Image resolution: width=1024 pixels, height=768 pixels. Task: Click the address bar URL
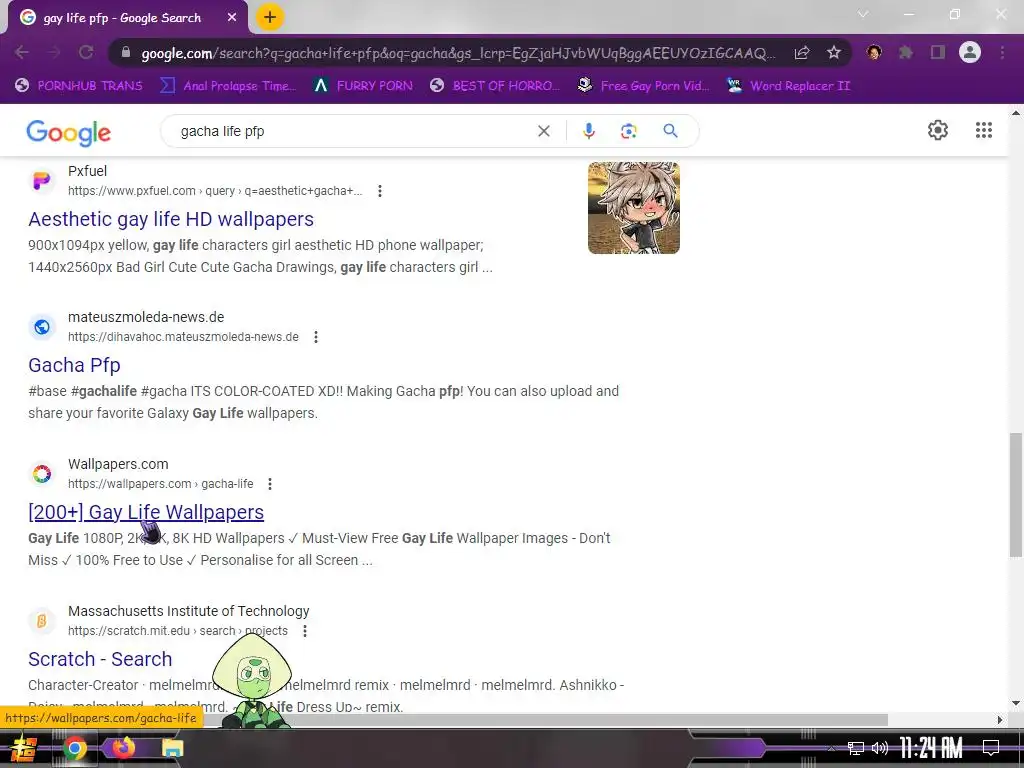pyautogui.click(x=457, y=53)
